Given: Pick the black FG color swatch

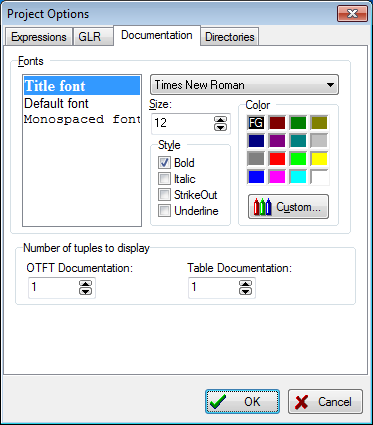Looking at the screenshot, I should tap(256, 123).
